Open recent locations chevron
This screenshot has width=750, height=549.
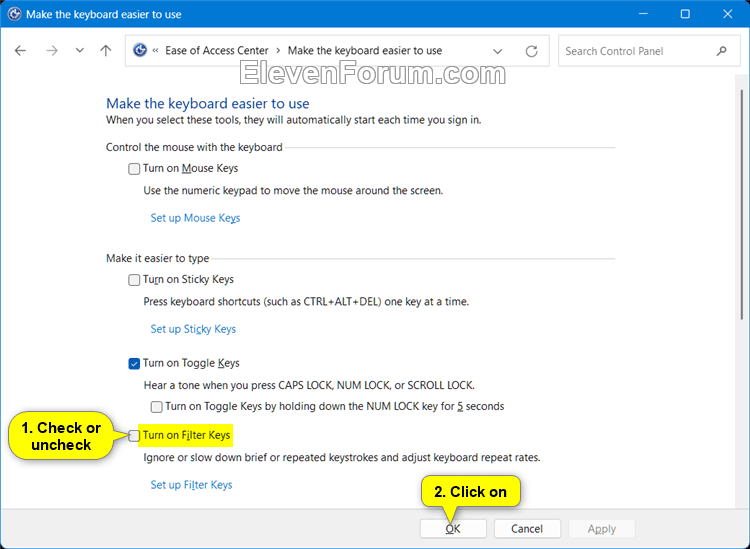[79, 50]
